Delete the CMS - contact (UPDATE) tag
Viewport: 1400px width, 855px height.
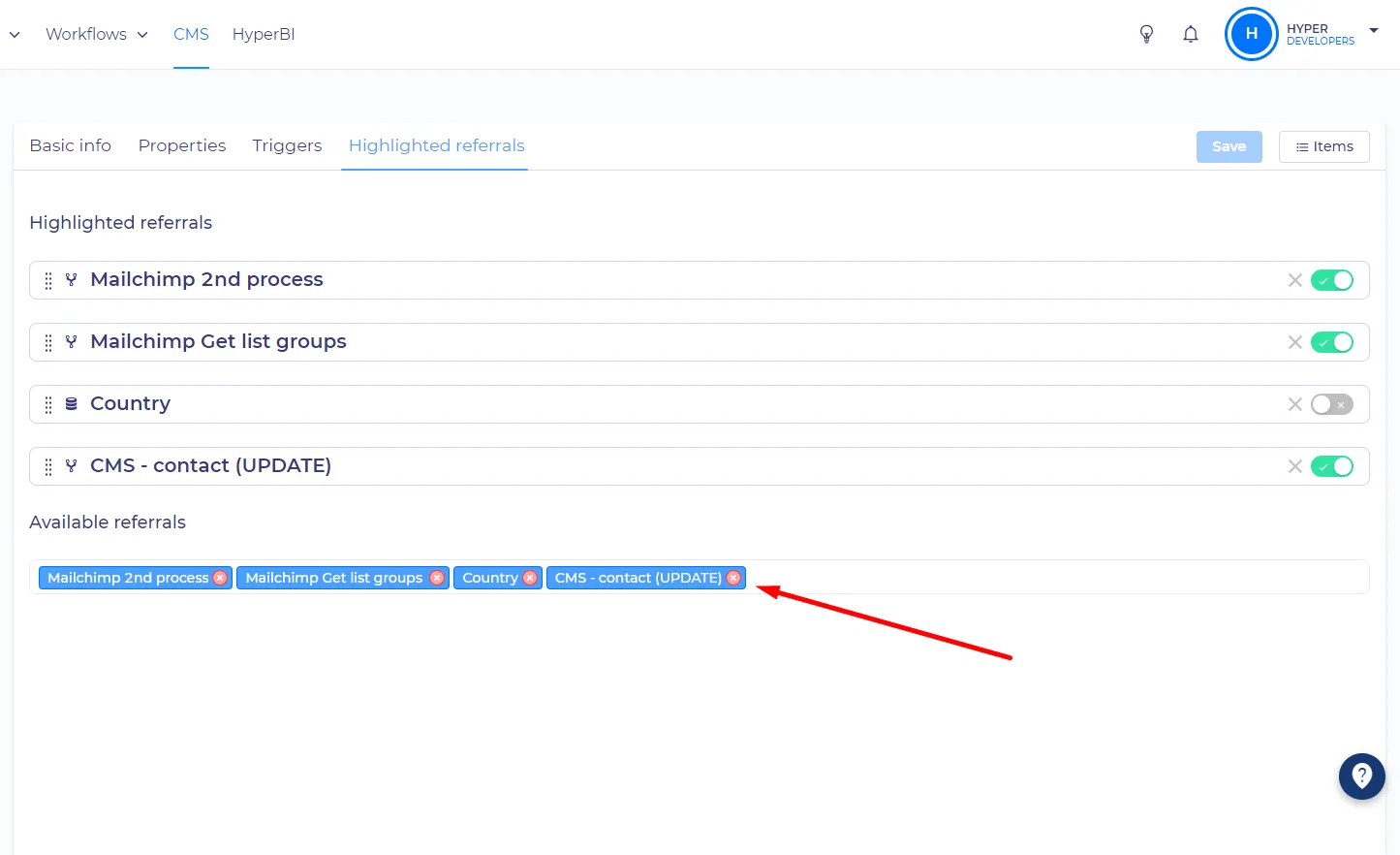click(733, 578)
